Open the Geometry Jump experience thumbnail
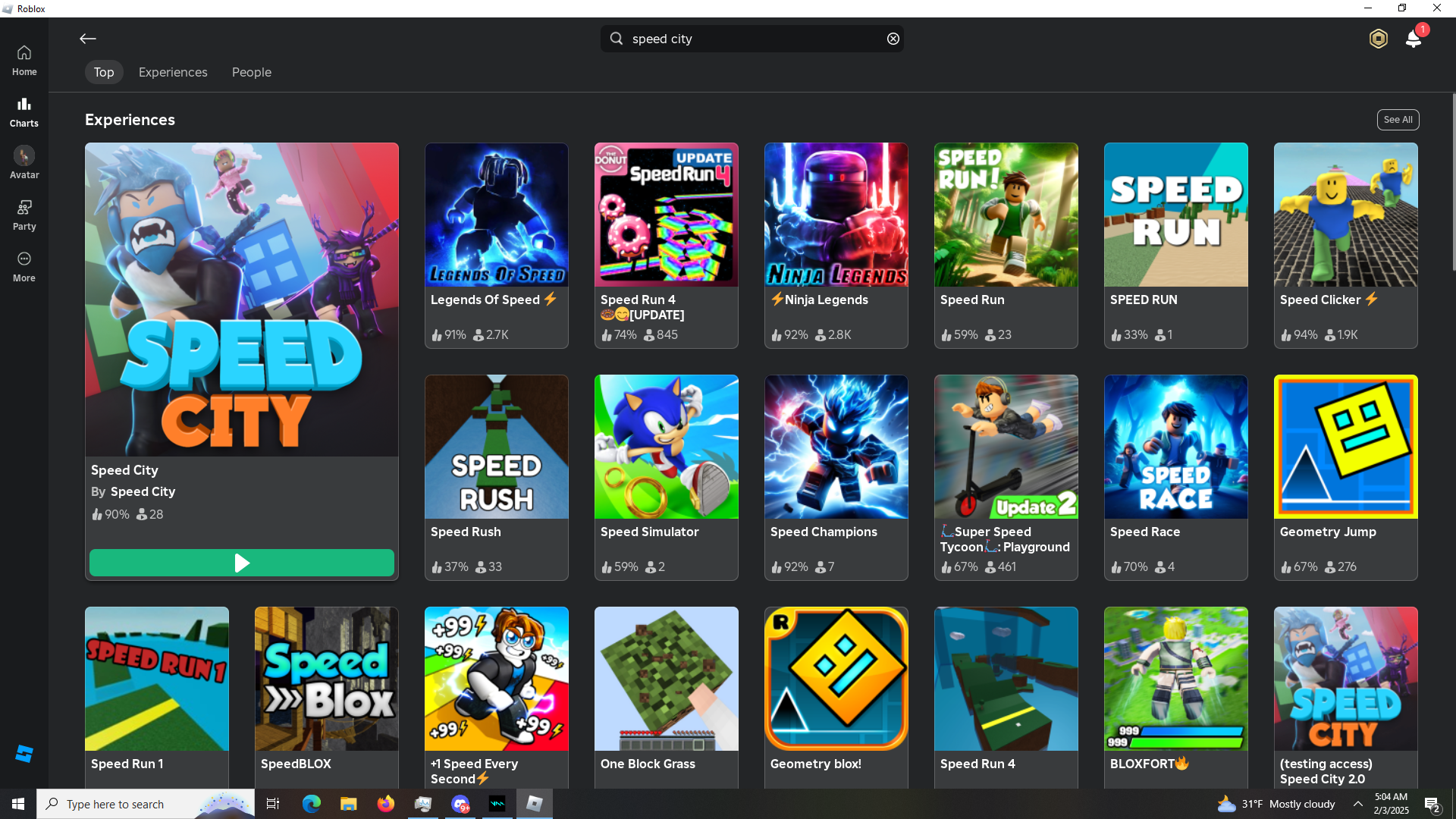 [x=1345, y=447]
